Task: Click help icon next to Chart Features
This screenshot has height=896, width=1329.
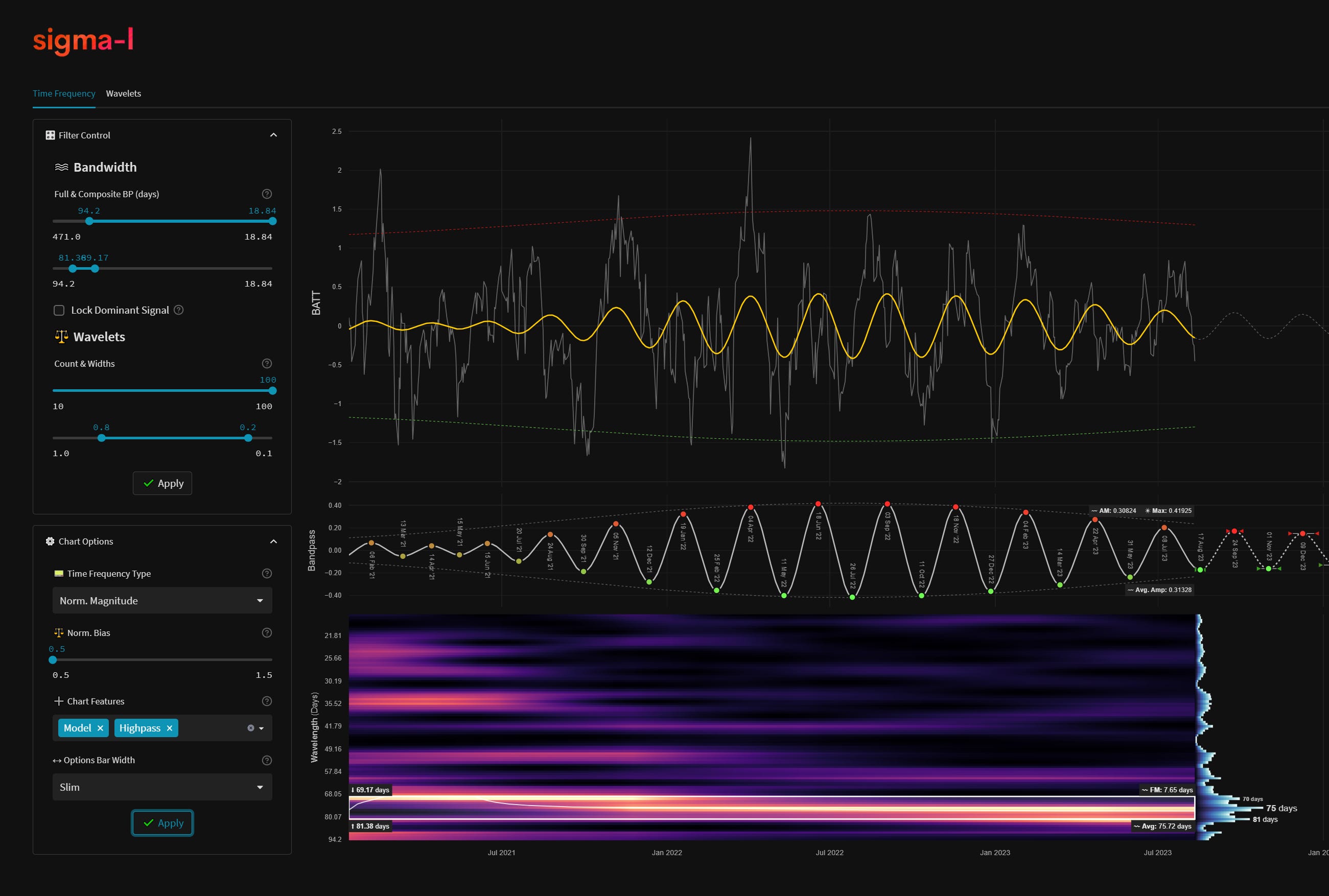Action: click(266, 701)
